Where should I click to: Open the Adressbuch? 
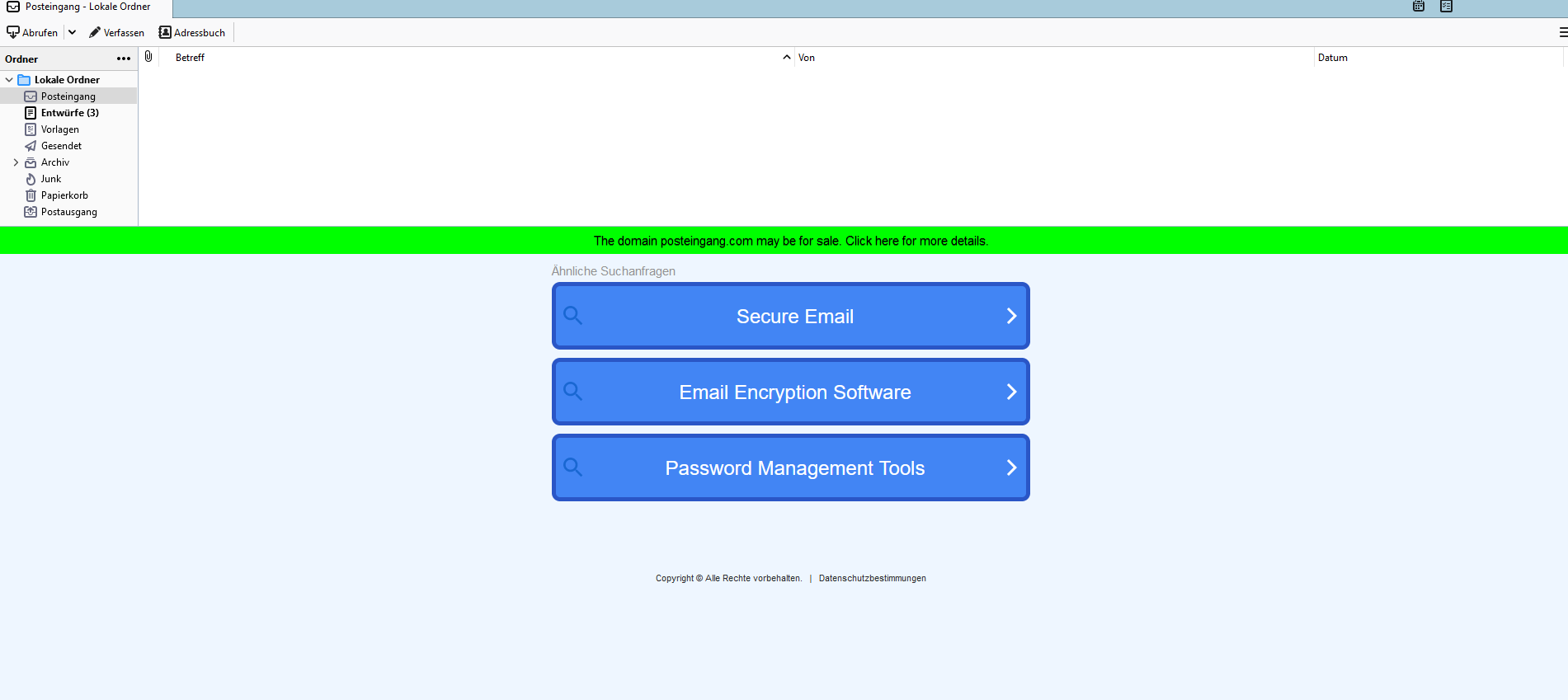192,32
